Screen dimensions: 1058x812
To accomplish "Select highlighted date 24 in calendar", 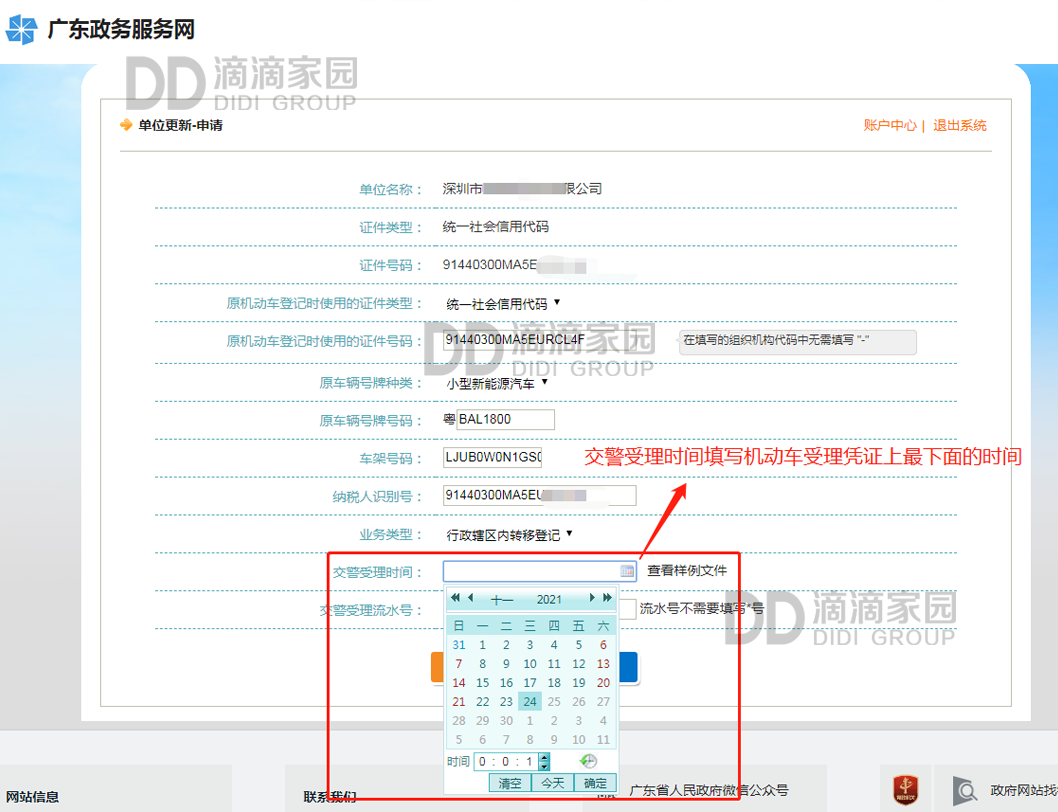I will click(530, 701).
